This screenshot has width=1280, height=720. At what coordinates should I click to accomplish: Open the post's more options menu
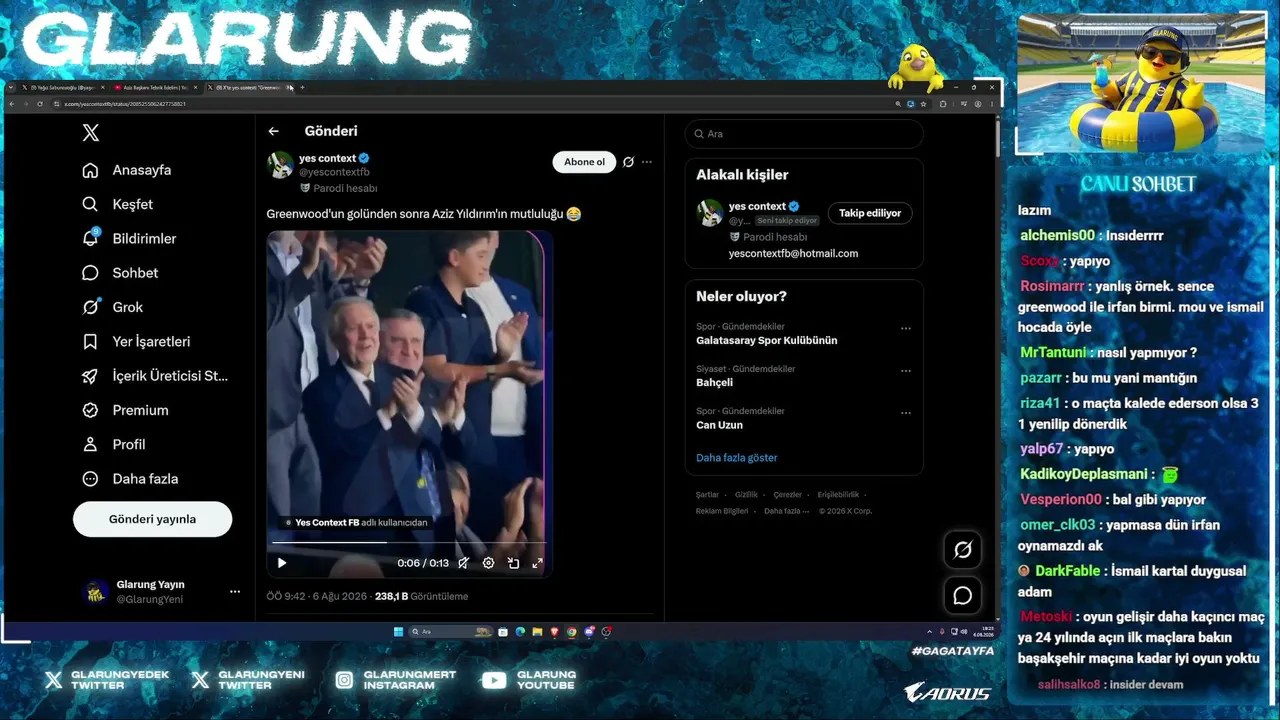pos(647,162)
